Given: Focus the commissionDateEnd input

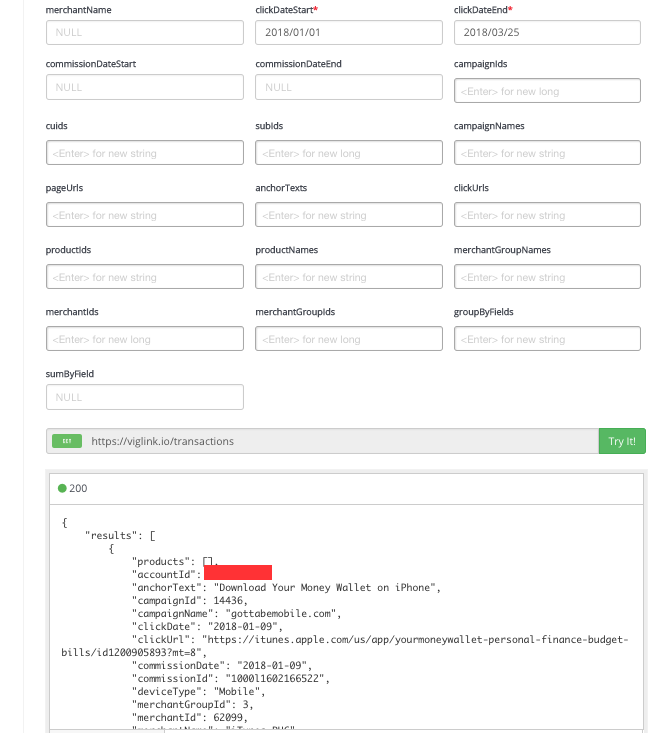Looking at the screenshot, I should 348,87.
